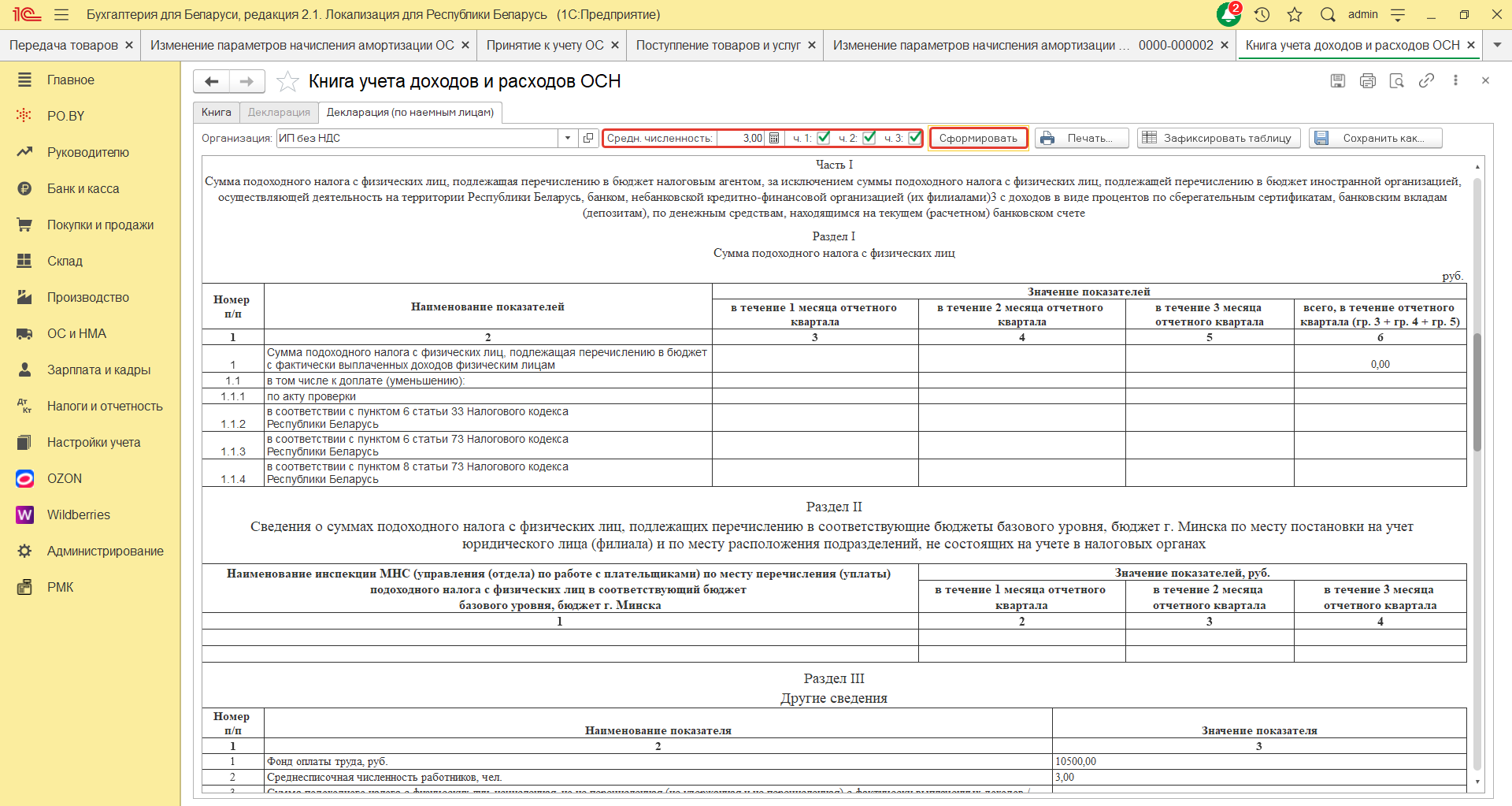Switch to the Книга tab
This screenshot has width=1512, height=806.
pyautogui.click(x=217, y=112)
